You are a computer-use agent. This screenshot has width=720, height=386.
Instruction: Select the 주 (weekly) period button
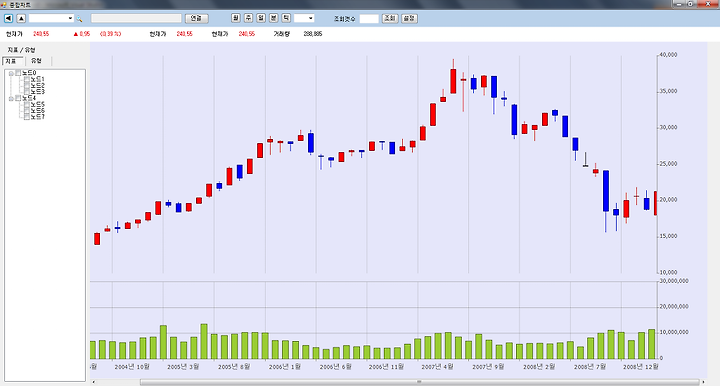[x=248, y=18]
